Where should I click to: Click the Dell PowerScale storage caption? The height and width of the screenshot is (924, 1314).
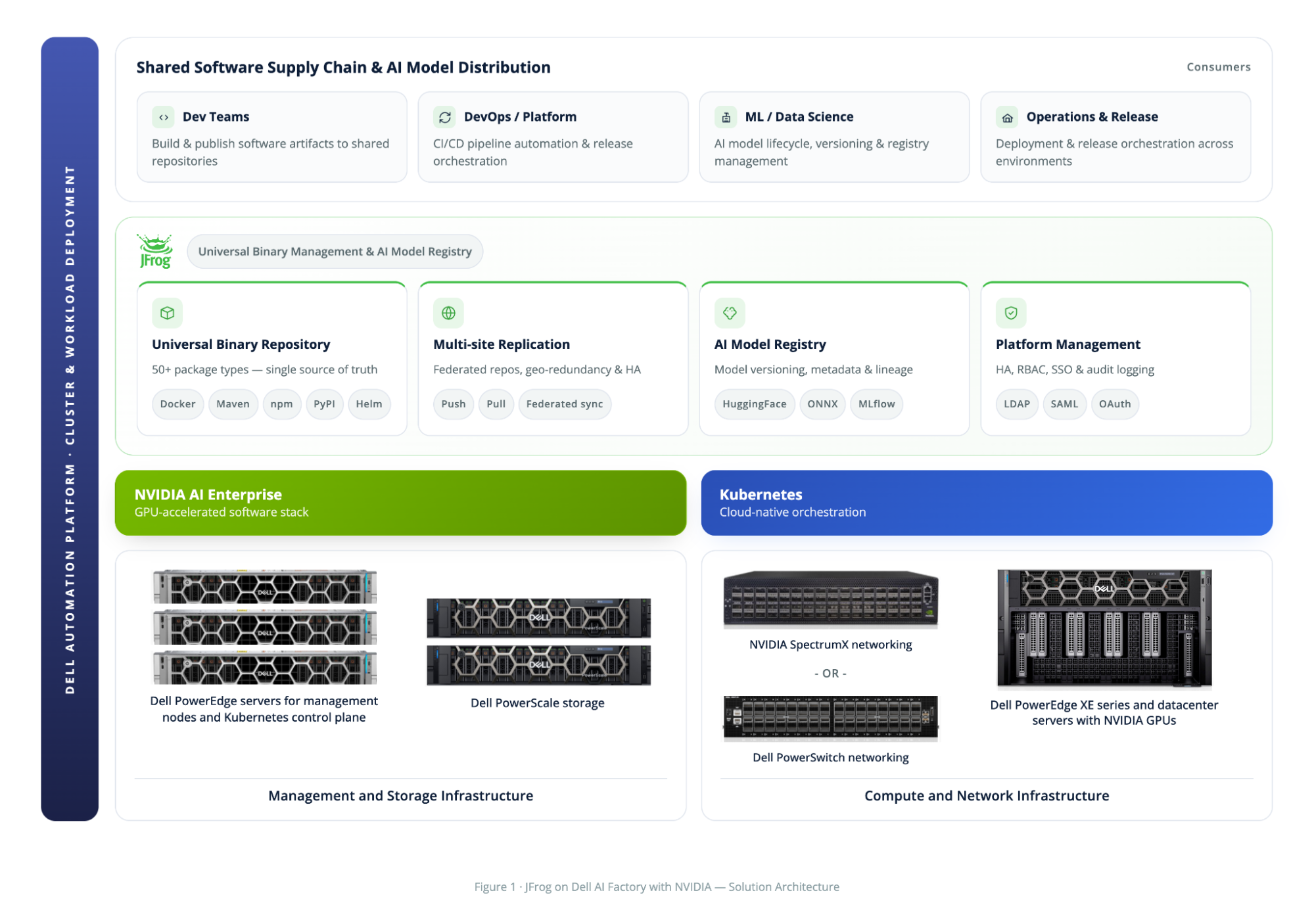tap(538, 703)
